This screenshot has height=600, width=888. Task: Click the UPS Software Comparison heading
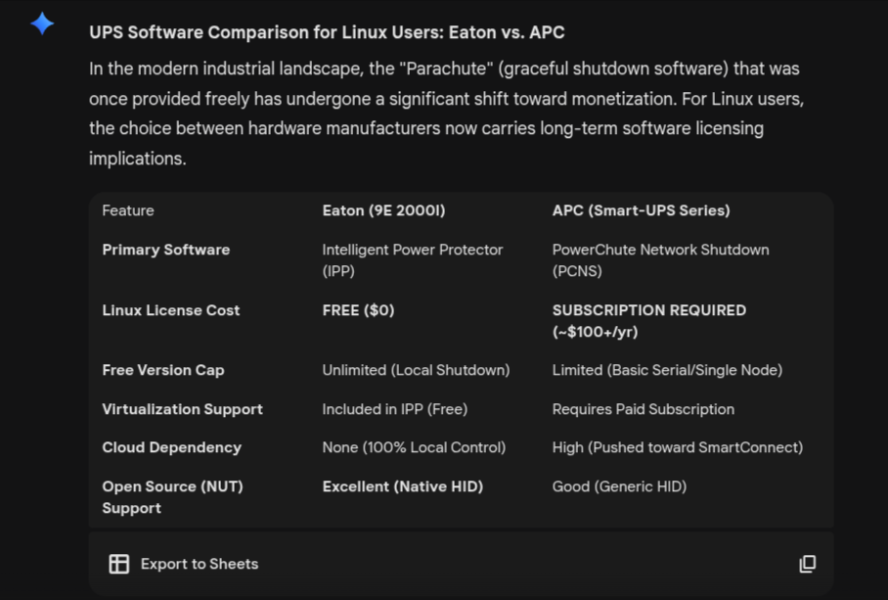(326, 32)
